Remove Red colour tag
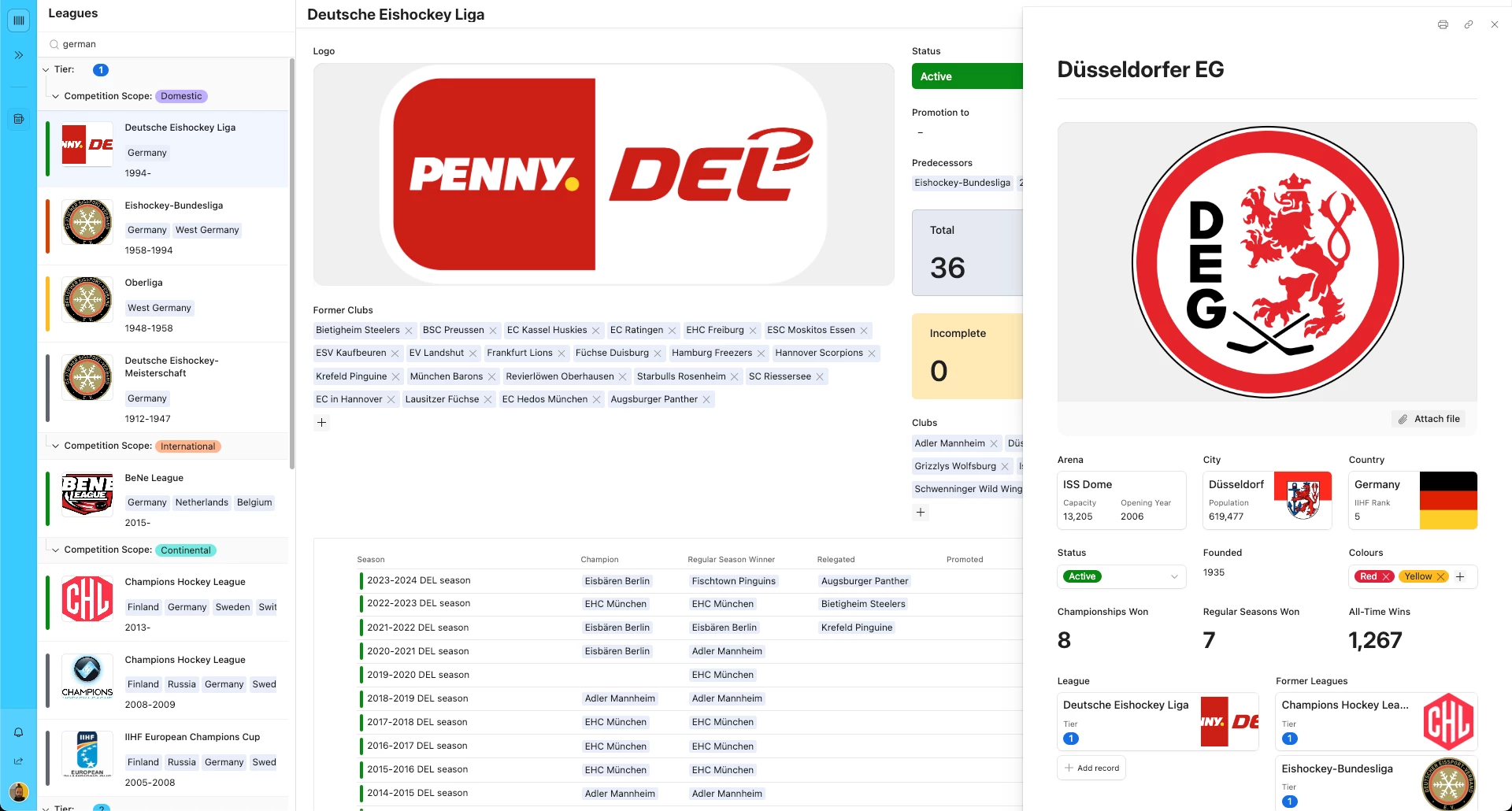Viewport: 1512px width, 811px height. [x=1386, y=577]
